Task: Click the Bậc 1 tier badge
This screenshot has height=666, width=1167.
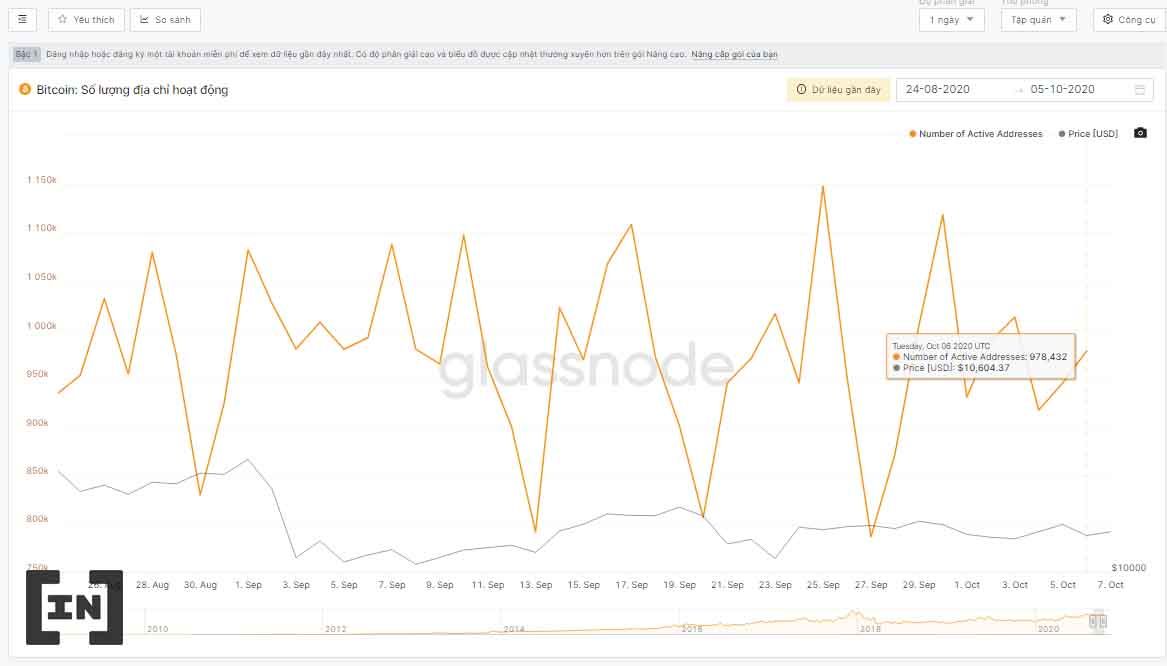Action: click(25, 54)
